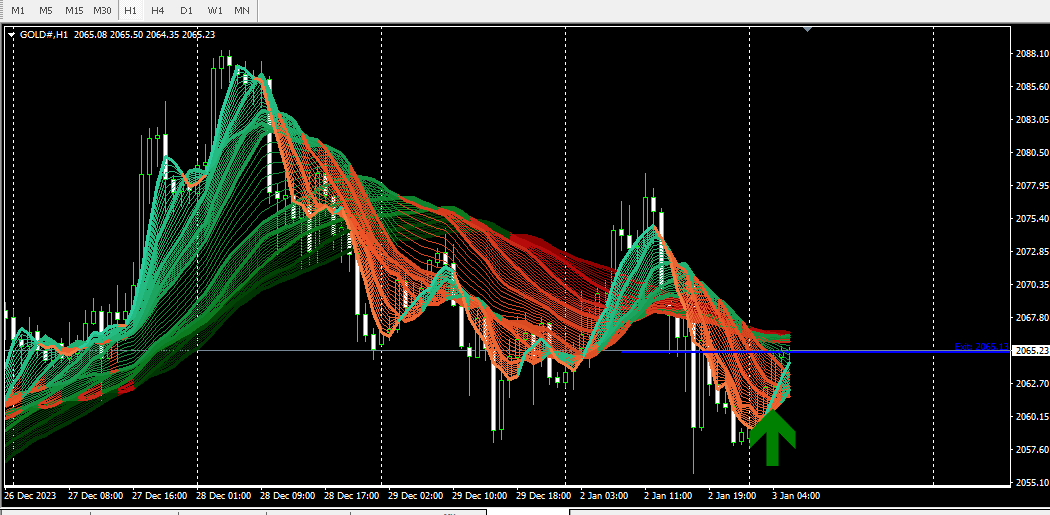
Task: Choose the W1 weekly timeframe
Action: pos(214,10)
